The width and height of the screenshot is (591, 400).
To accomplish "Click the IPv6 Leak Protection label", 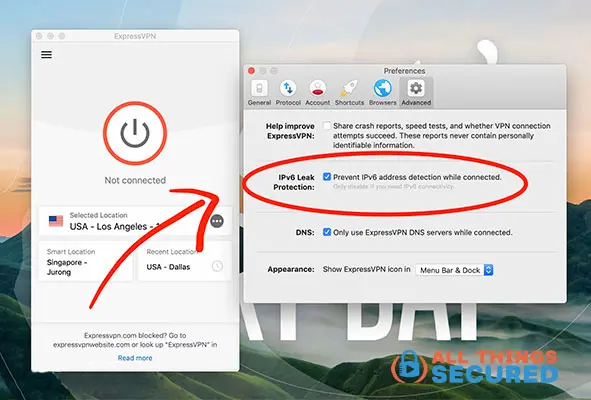I will coord(294,182).
